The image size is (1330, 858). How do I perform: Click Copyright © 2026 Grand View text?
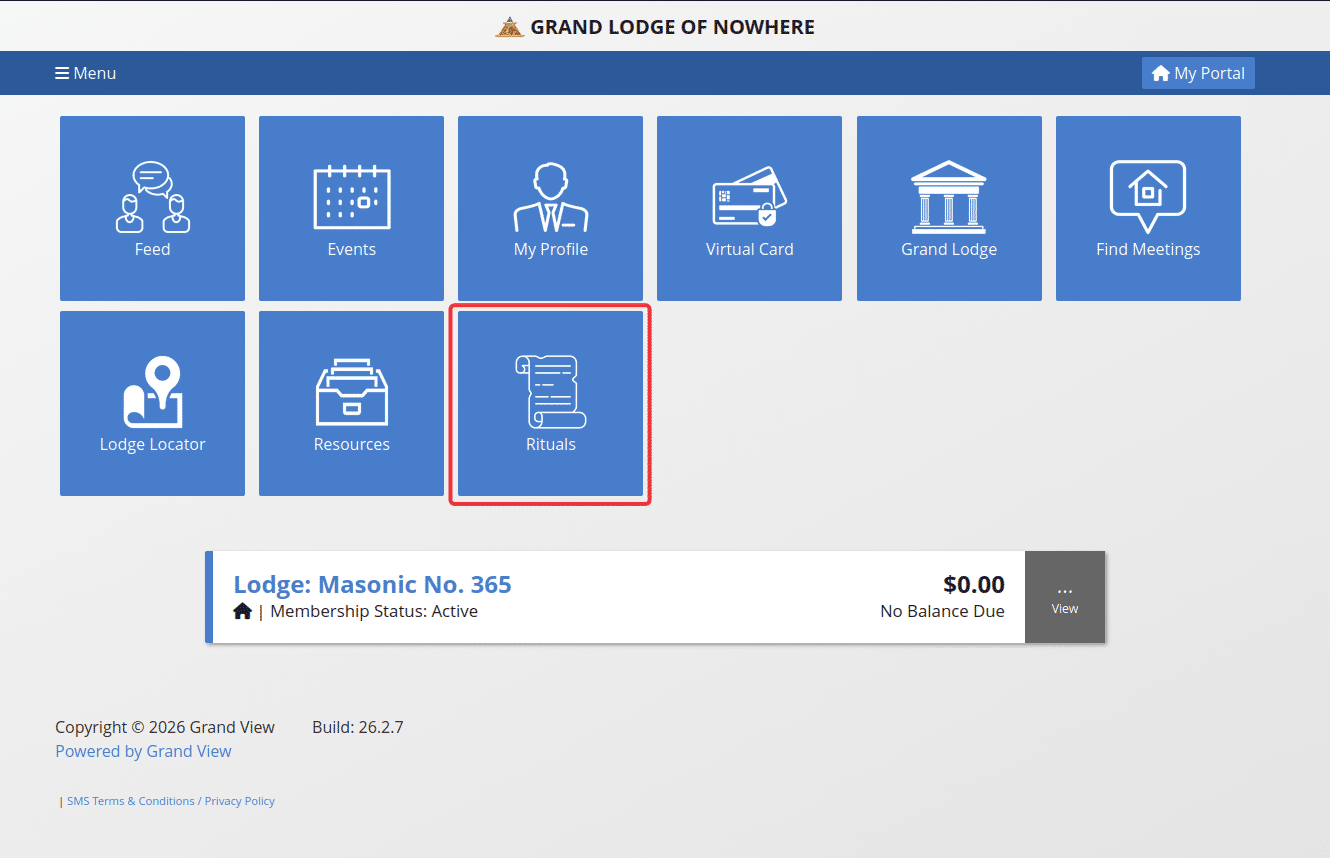tap(165, 727)
